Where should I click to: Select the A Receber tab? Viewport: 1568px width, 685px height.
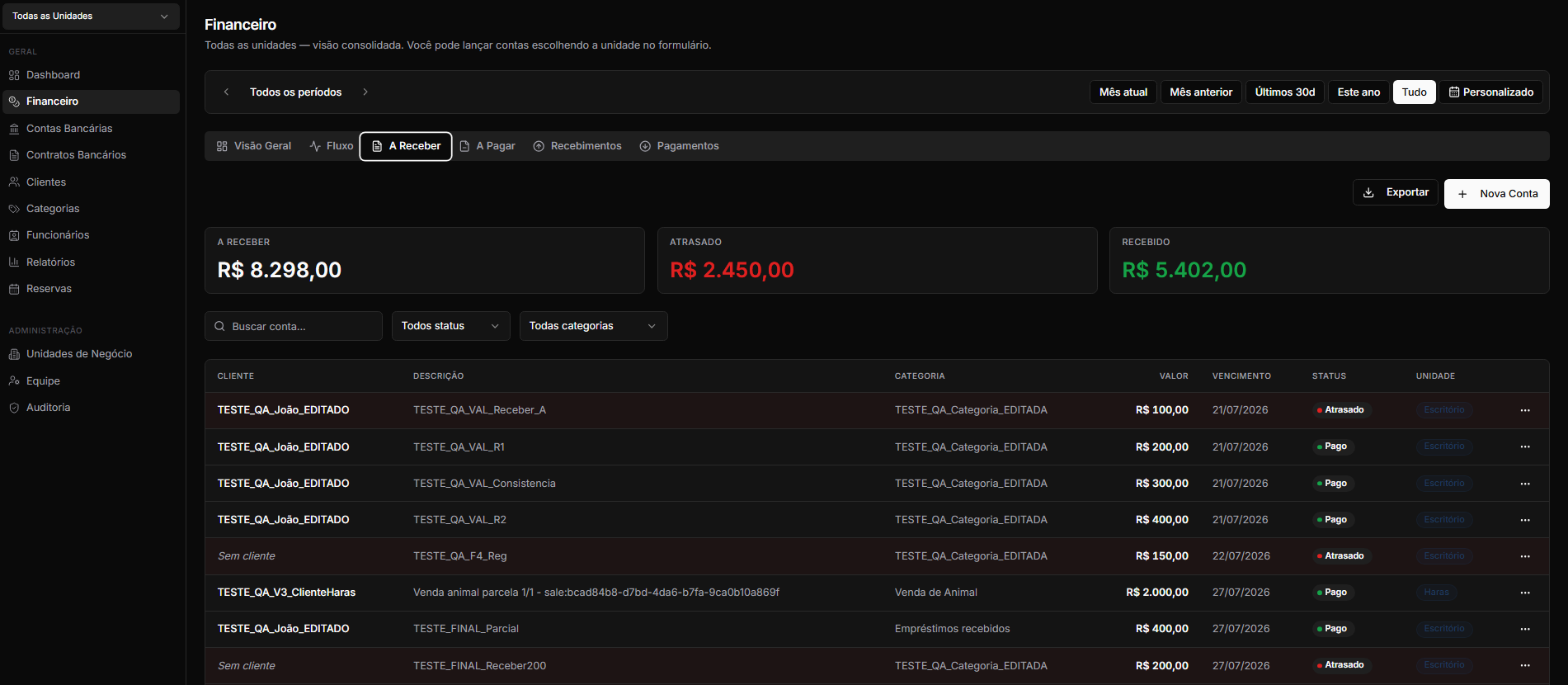click(x=406, y=146)
